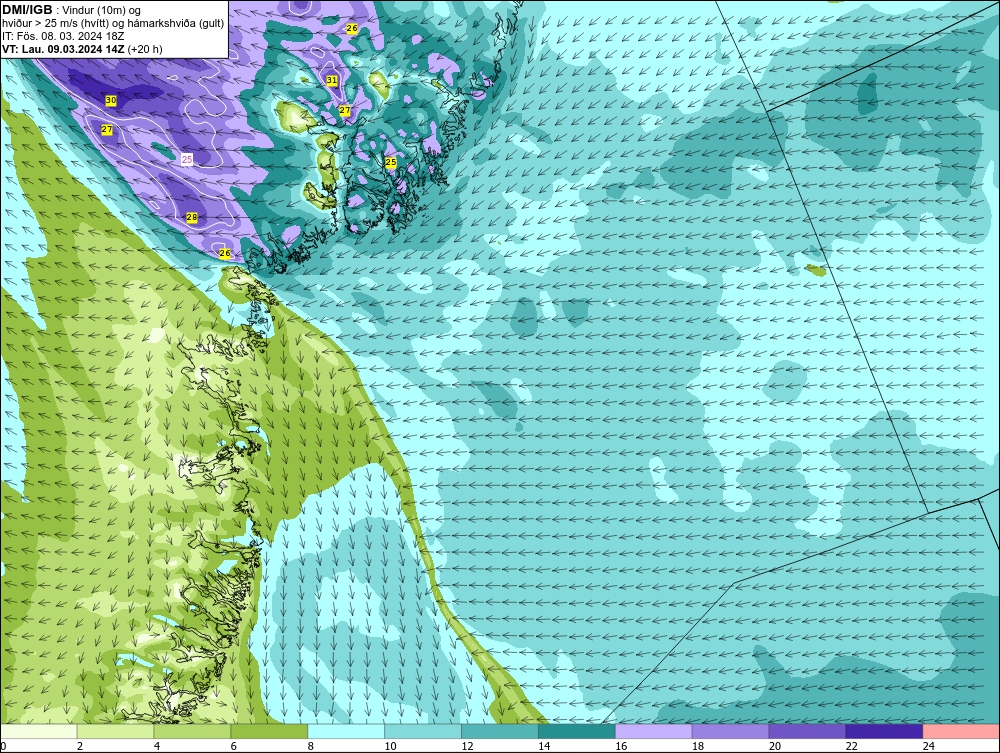Select the legend tick value 20

coord(775,746)
